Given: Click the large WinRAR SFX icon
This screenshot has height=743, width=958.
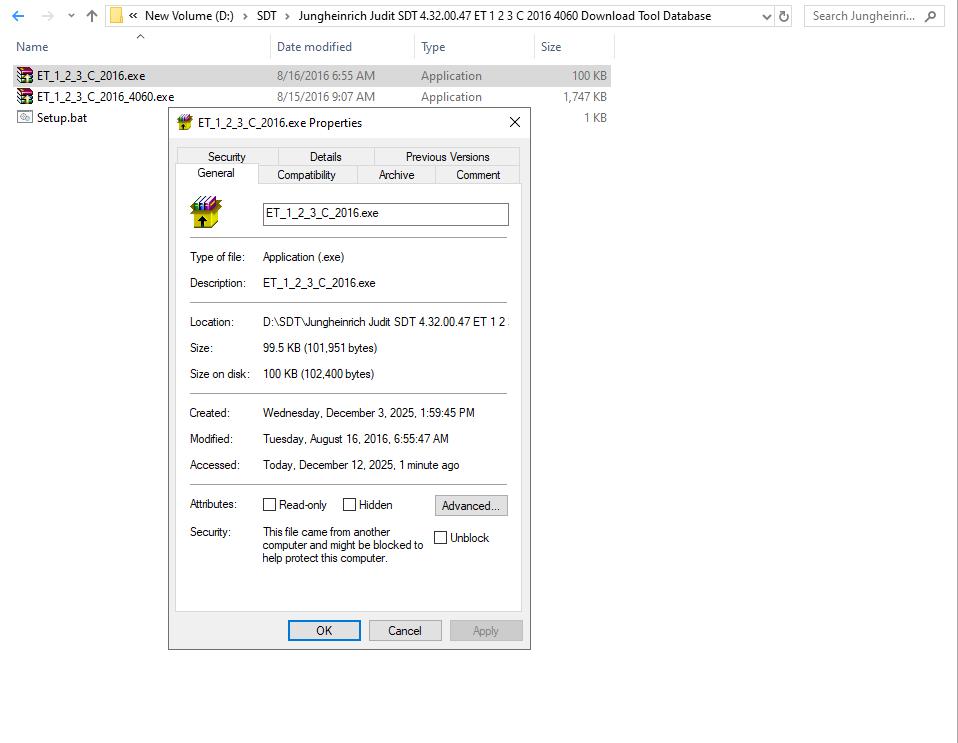Looking at the screenshot, I should click(x=206, y=212).
